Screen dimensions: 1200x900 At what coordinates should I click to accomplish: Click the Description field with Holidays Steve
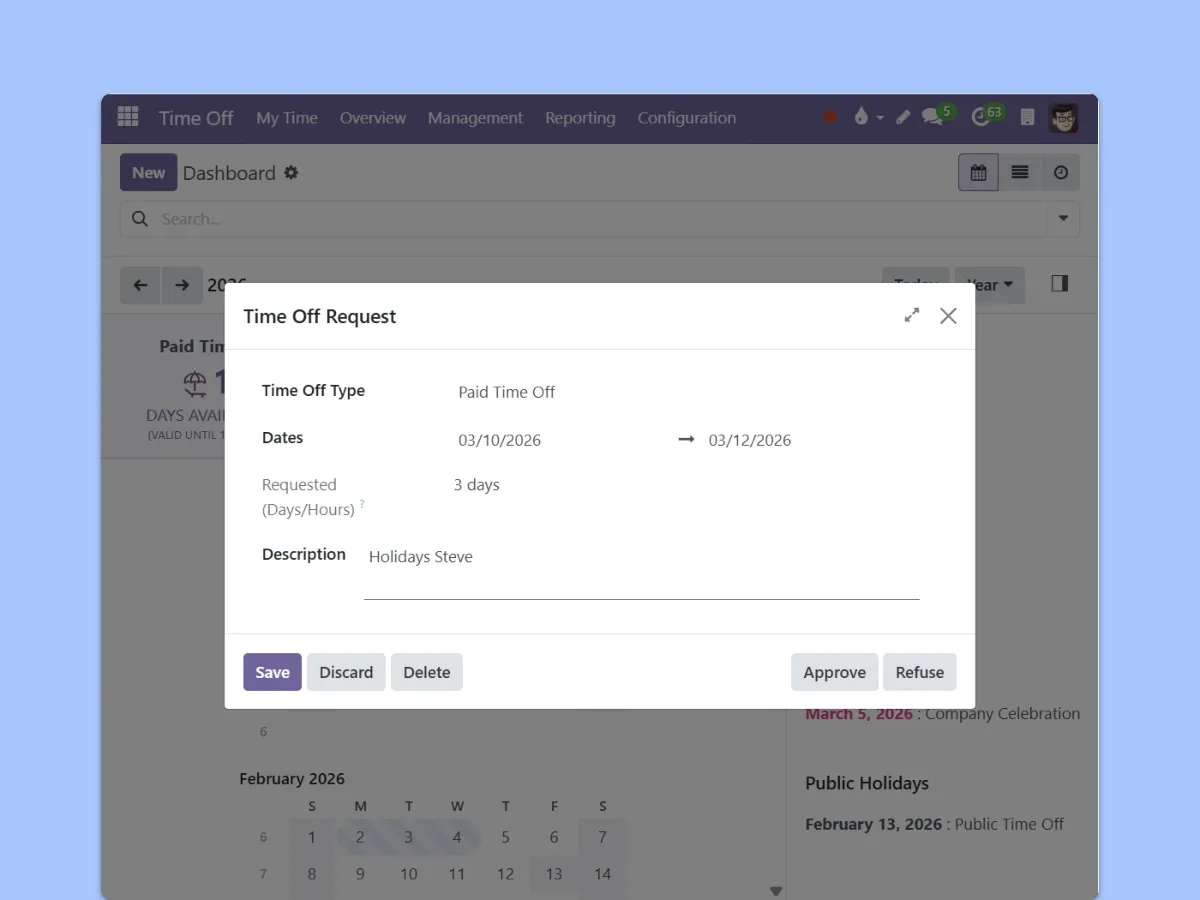(640, 557)
